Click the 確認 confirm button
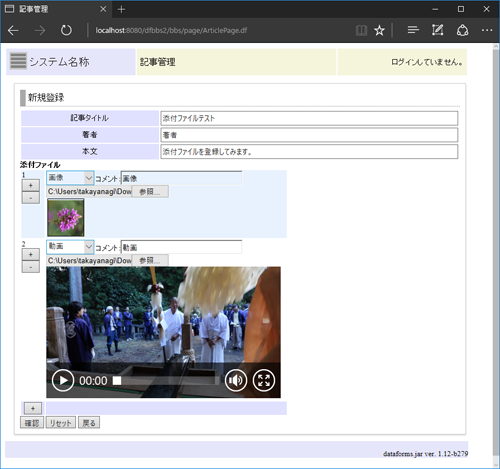 [32, 423]
